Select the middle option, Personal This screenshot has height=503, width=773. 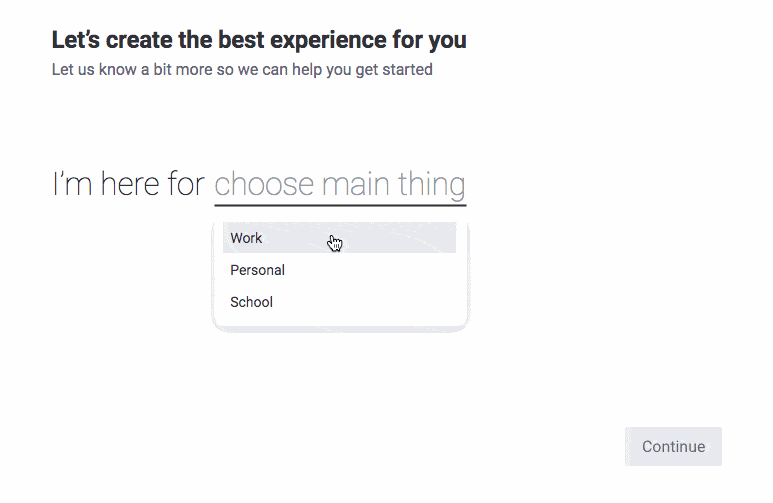[257, 270]
